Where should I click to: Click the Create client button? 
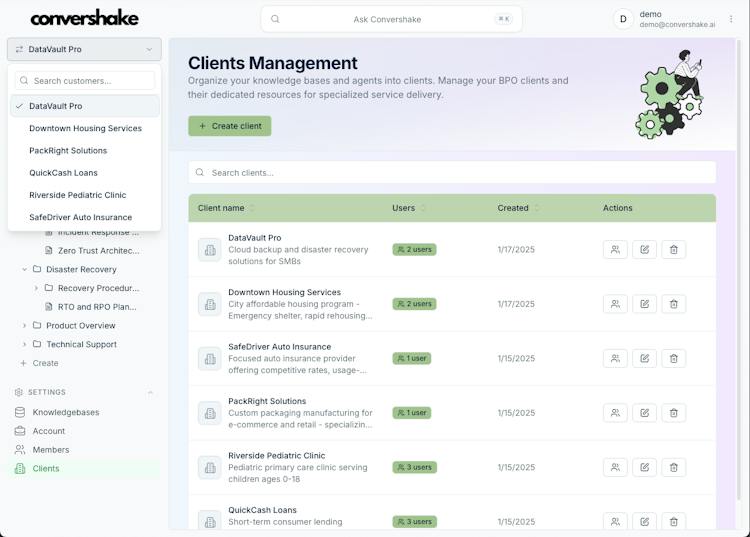[x=230, y=126]
